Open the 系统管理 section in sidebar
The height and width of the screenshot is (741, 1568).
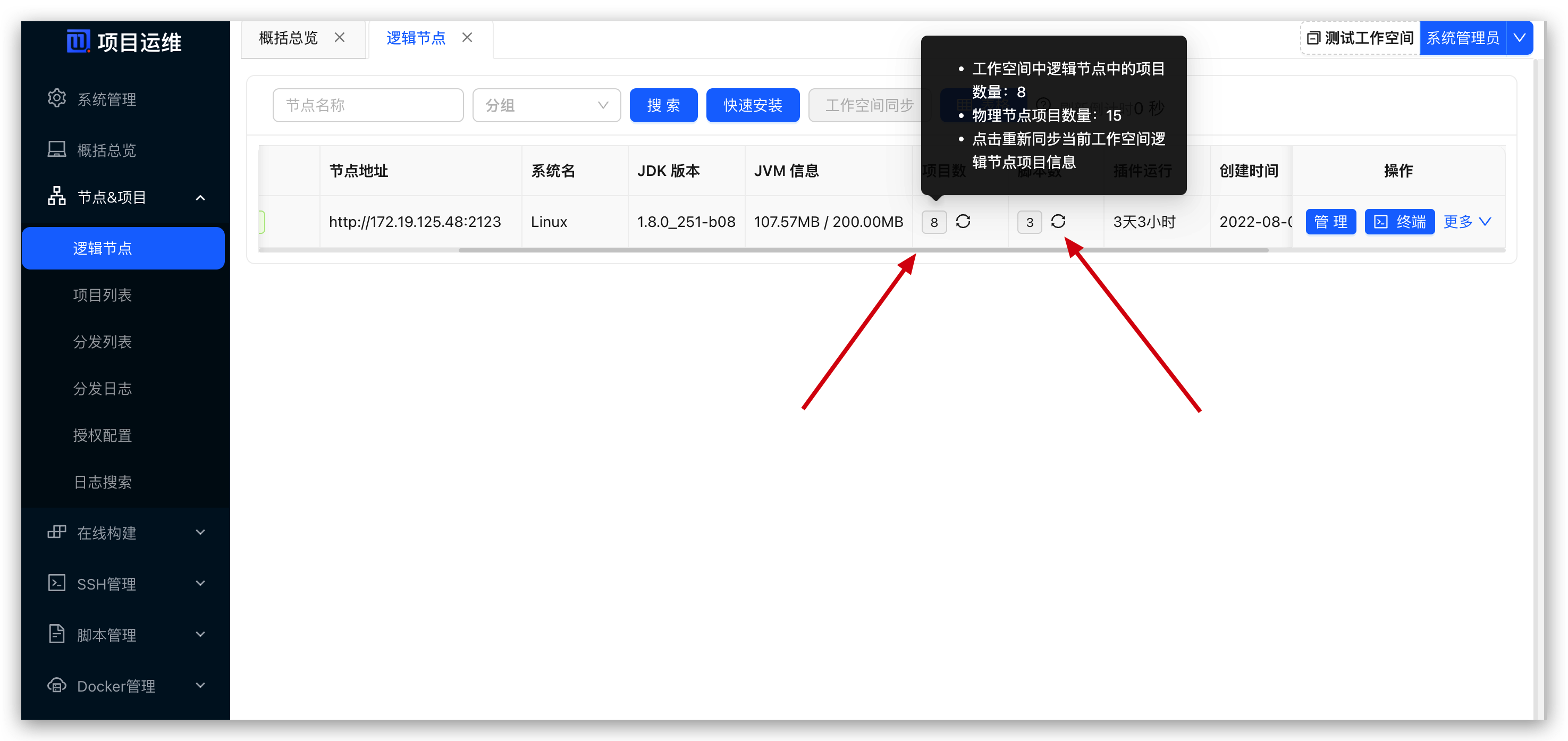click(57, 99)
